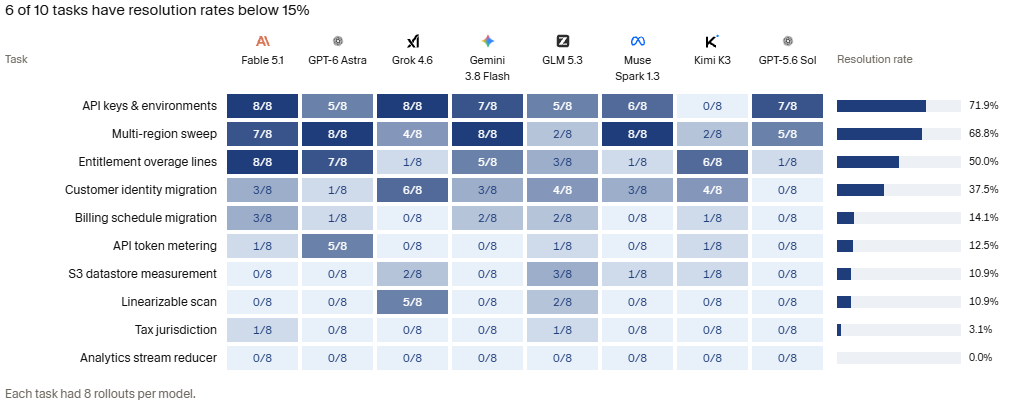Click GPT-6 Astra cell for API token metering

coord(338,246)
